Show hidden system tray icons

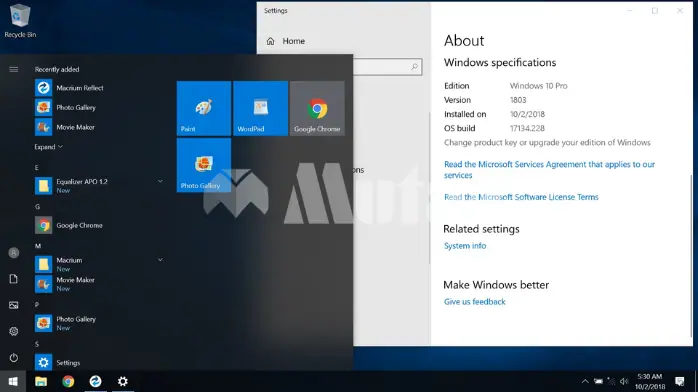pyautogui.click(x=585, y=381)
